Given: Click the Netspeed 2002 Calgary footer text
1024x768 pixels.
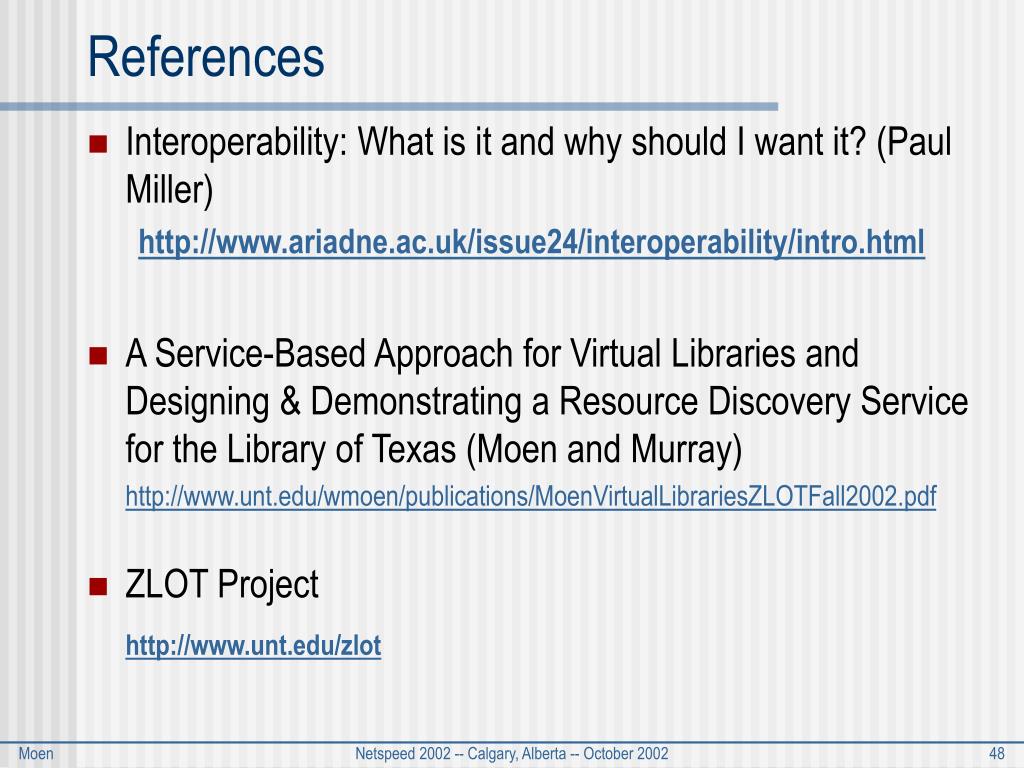Looking at the screenshot, I should [x=512, y=754].
